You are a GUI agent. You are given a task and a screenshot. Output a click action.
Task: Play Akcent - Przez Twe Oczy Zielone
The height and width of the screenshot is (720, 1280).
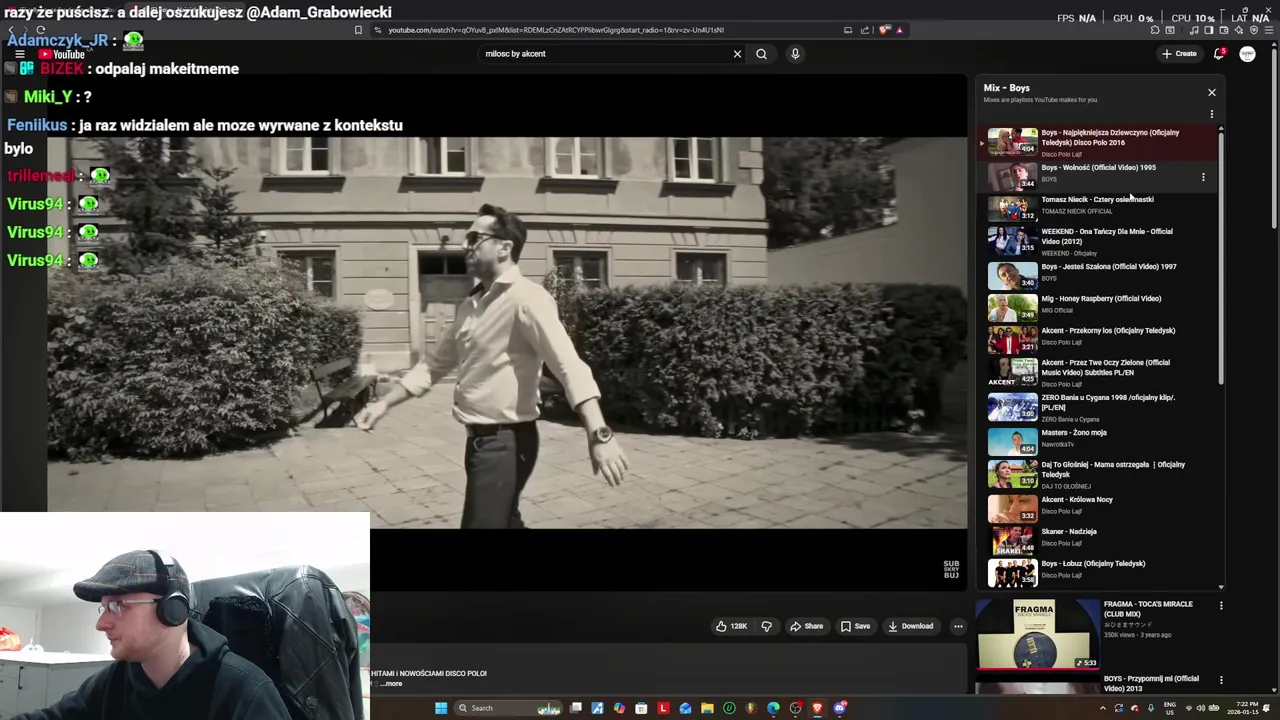coord(1097,372)
